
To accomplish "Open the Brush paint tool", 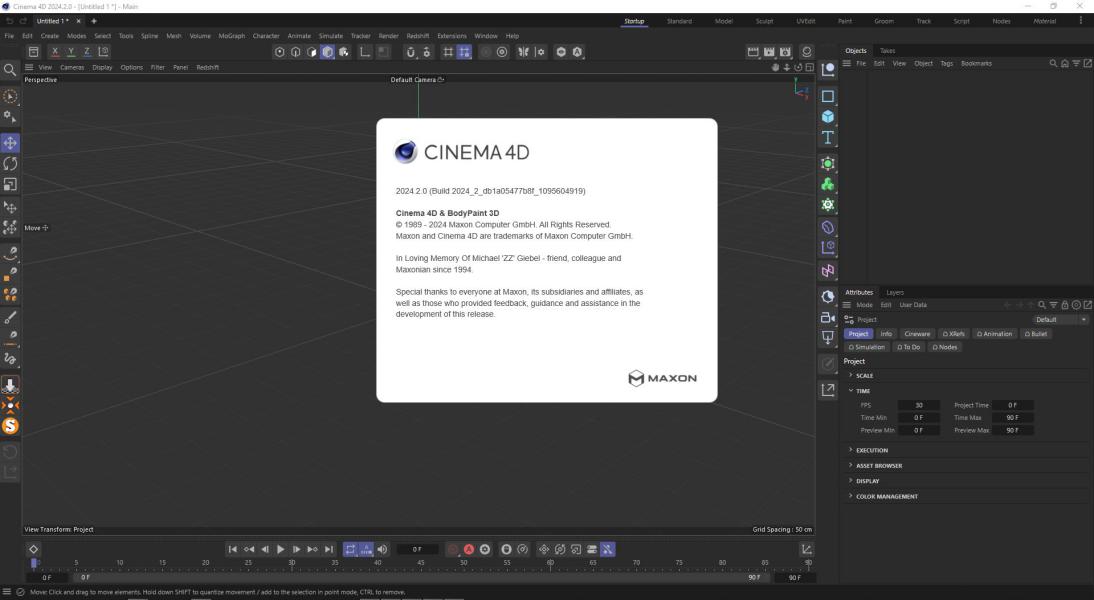I will tap(10, 317).
